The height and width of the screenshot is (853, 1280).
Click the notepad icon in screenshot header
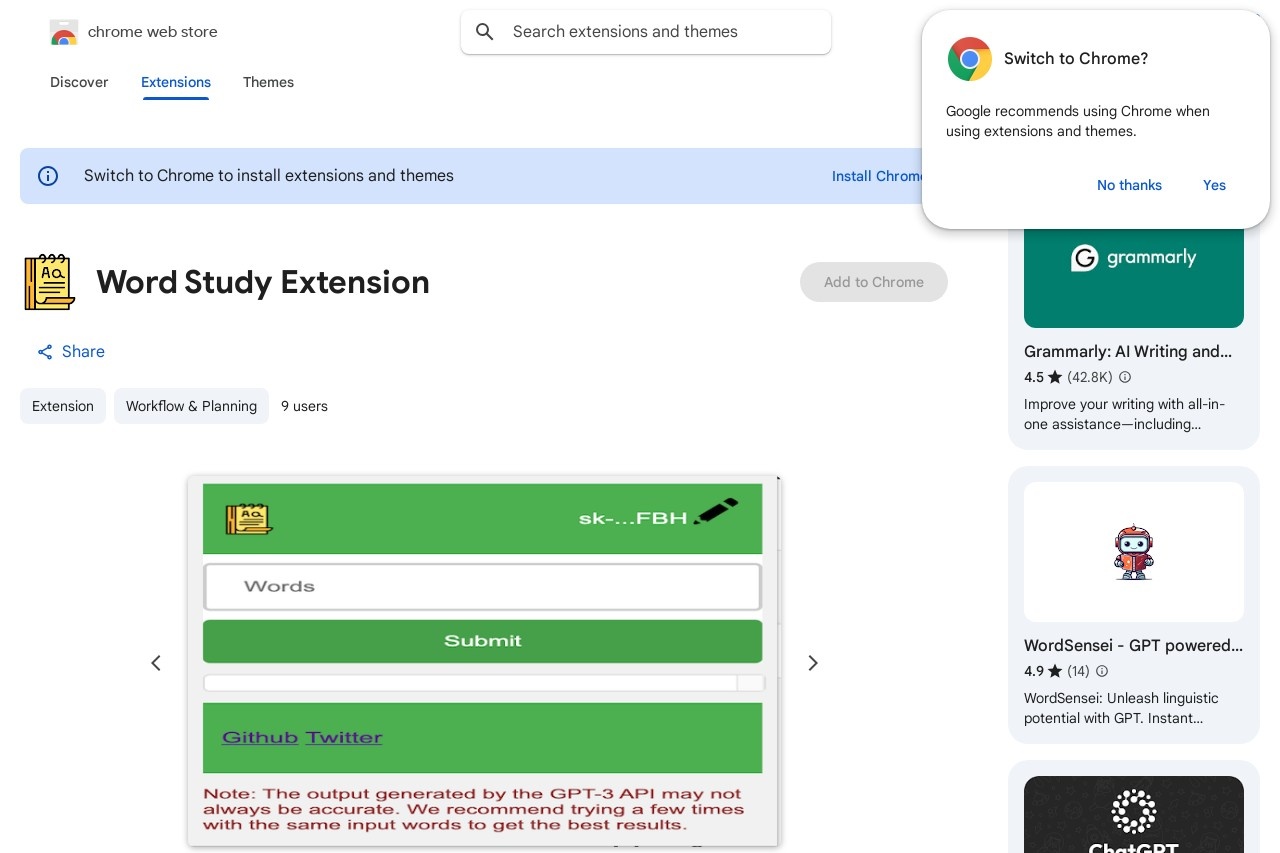coord(249,519)
